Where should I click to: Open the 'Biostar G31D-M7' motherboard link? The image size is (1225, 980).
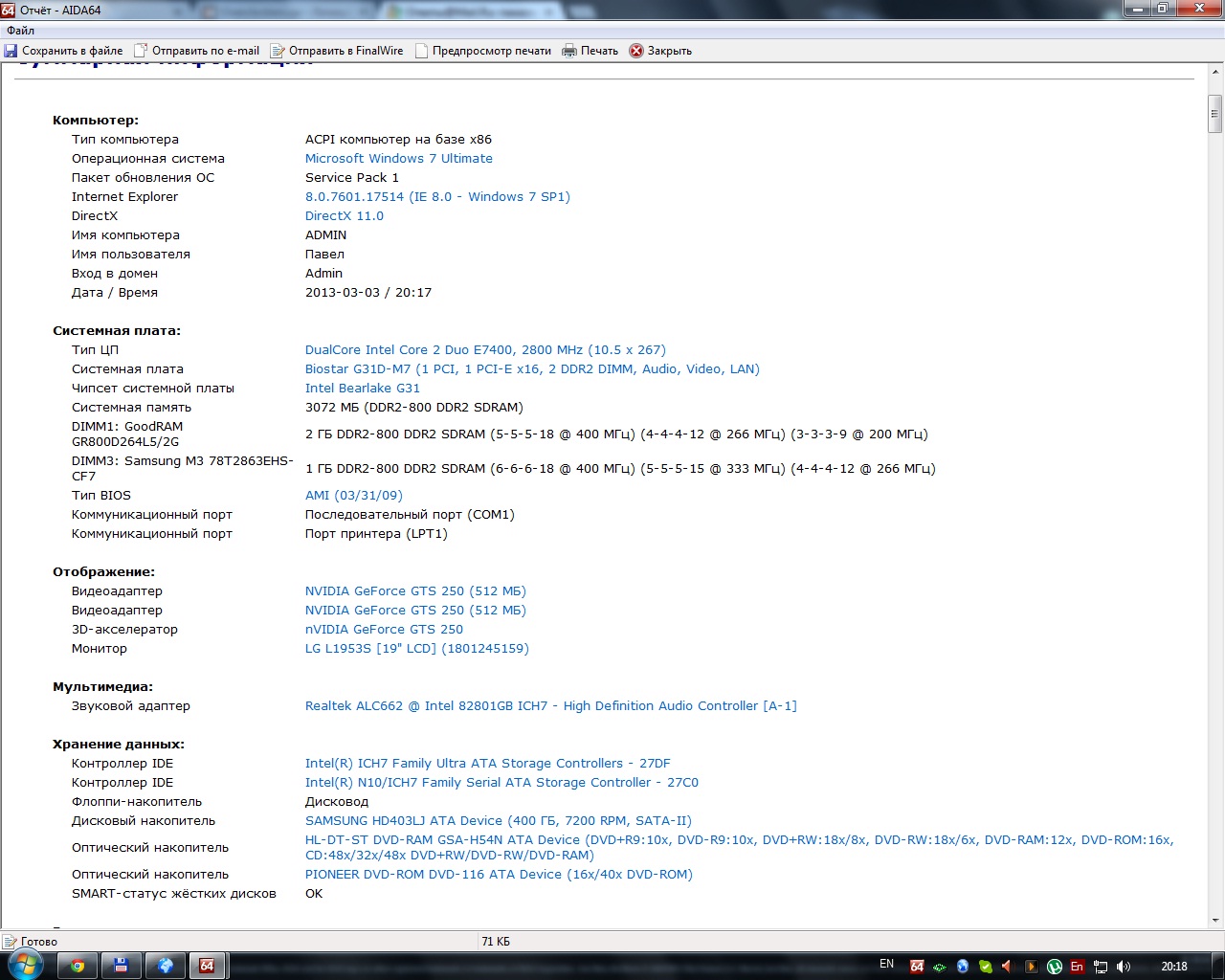pyautogui.click(x=532, y=369)
